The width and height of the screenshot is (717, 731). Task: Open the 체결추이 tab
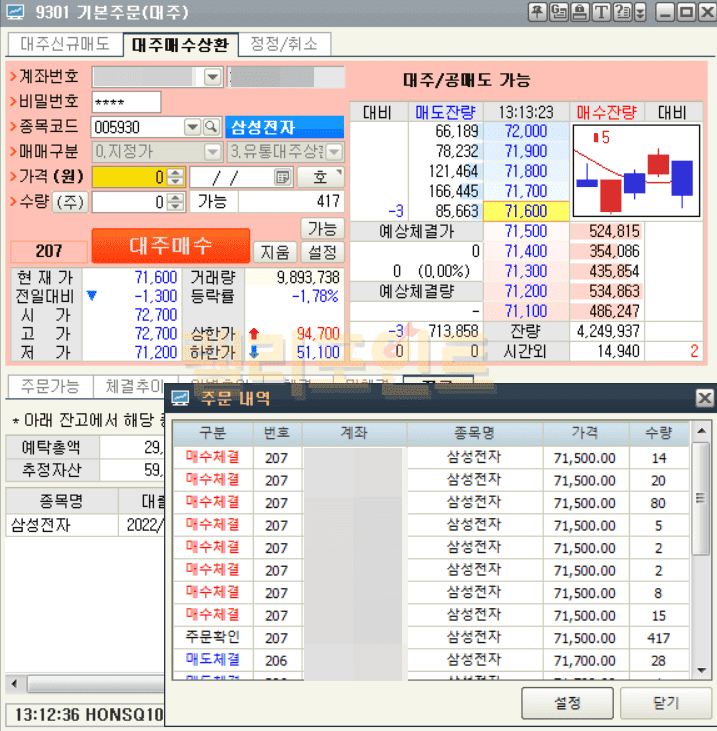(129, 386)
